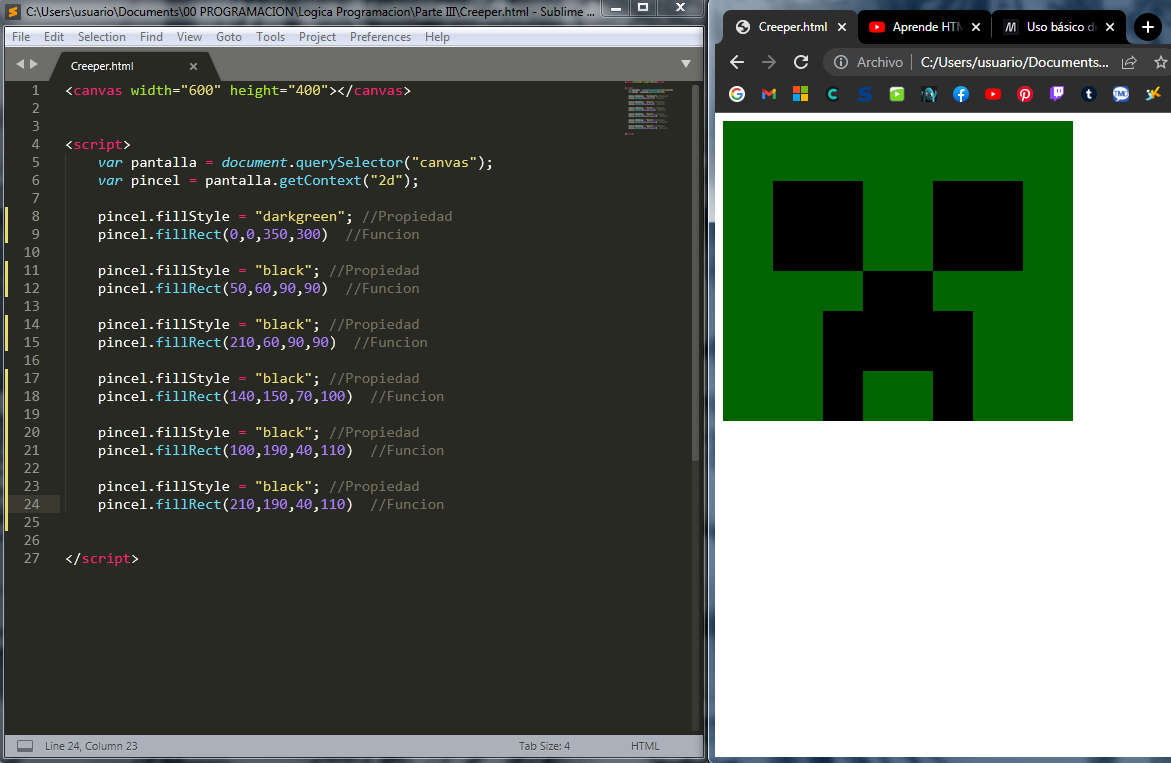The width and height of the screenshot is (1171, 763).
Task: Click fillRect(140,150,70,100) on line 18
Action: click(254, 396)
